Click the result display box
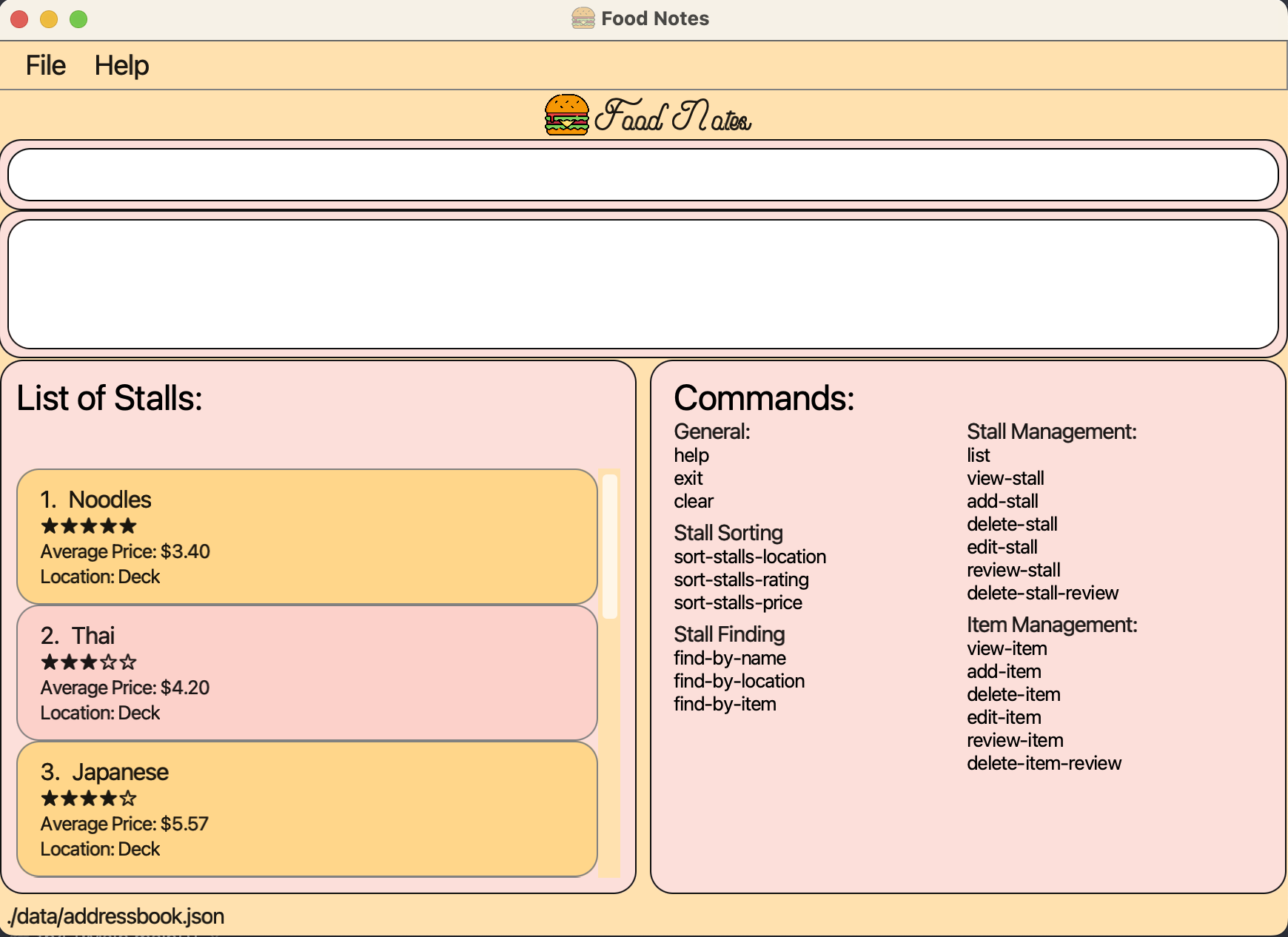 (x=643, y=283)
